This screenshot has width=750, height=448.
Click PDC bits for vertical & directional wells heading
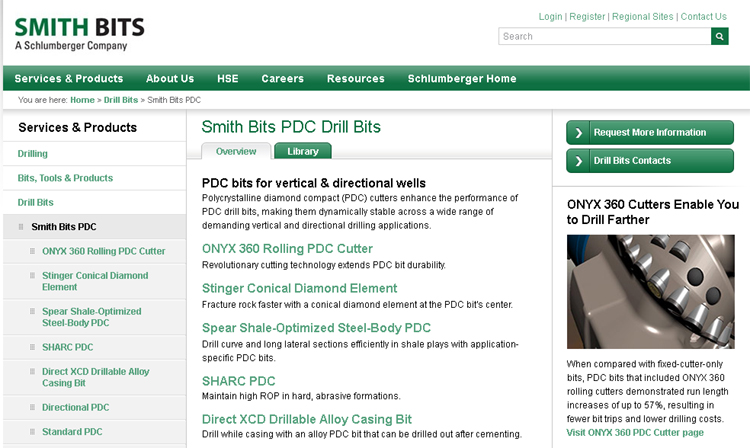[313, 183]
